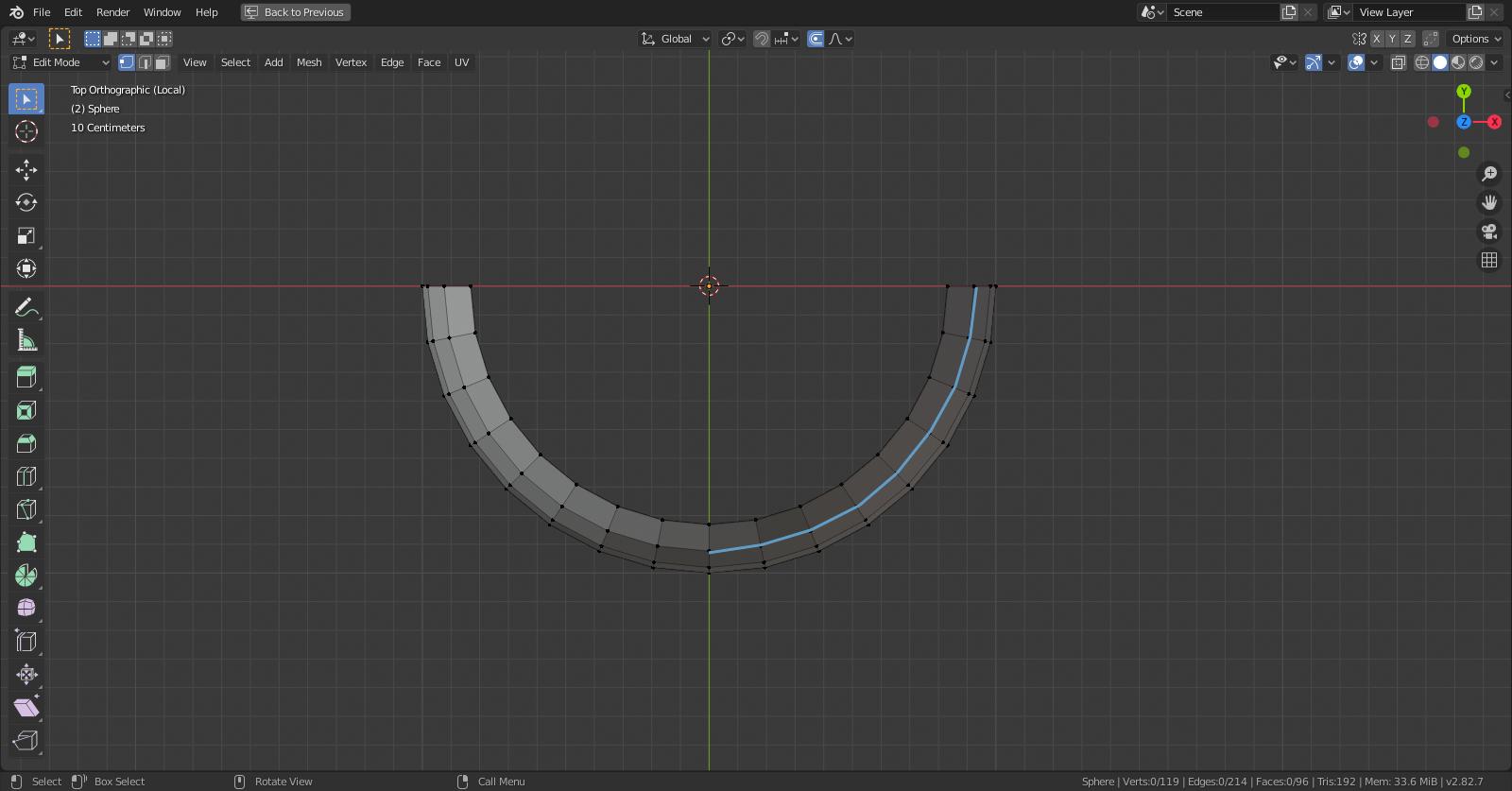Screen dimensions: 1512x791
Task: Toggle gizmo display
Action: (x=1314, y=62)
